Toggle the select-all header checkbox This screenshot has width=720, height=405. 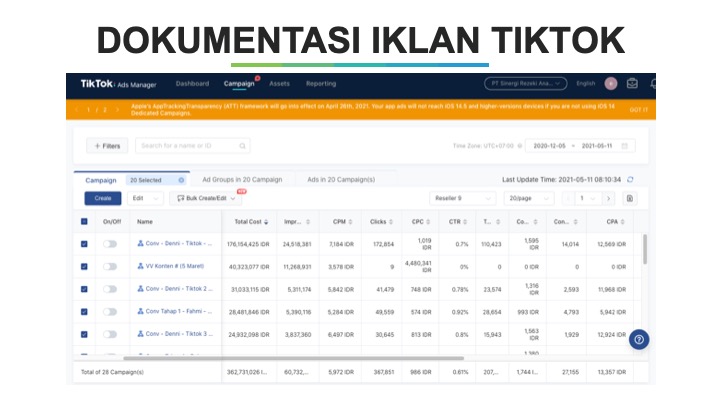click(84, 221)
